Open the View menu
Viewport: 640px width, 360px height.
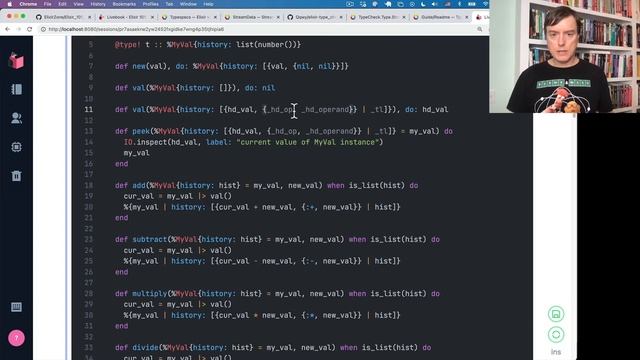click(x=78, y=4)
